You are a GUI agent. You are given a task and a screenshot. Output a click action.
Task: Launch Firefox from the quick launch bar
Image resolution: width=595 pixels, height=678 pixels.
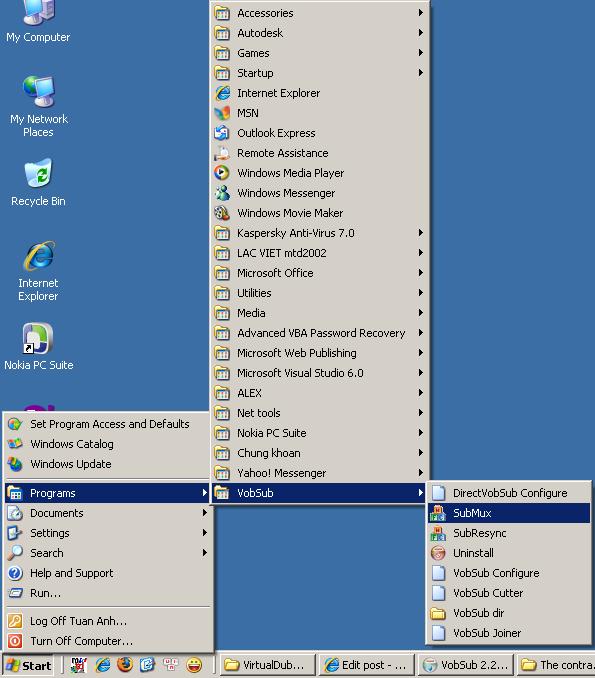tap(125, 665)
